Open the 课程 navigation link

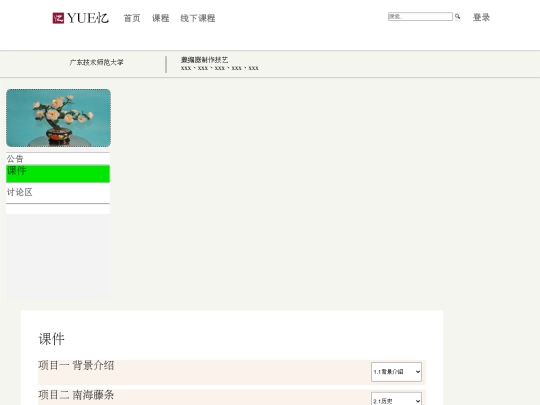click(x=161, y=18)
